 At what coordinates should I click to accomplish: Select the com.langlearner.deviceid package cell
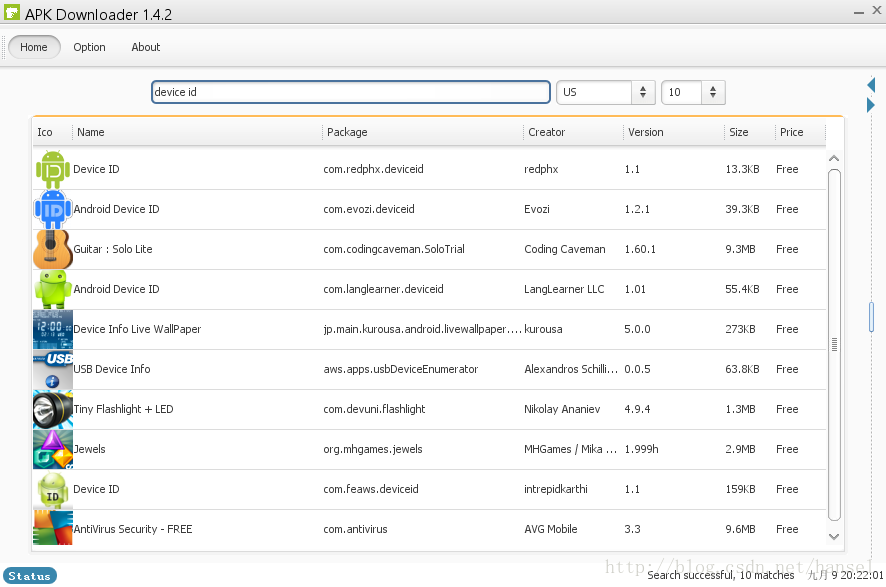(x=383, y=289)
